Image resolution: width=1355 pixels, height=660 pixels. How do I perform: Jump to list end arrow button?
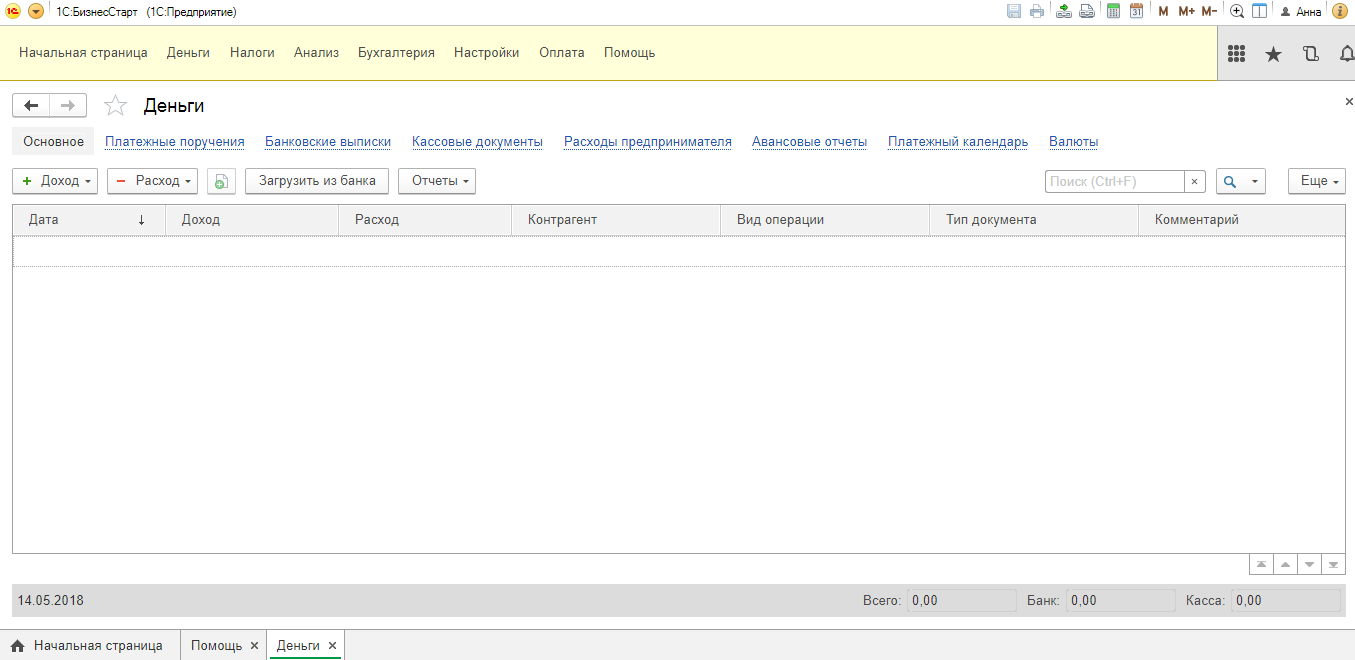[x=1334, y=565]
